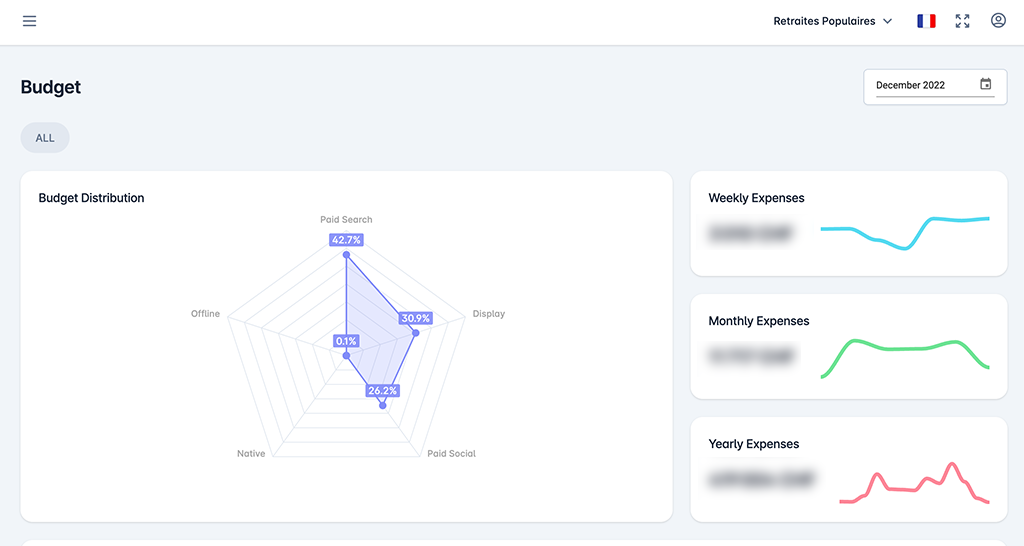Select the 26.2% Paid Social data point
The height and width of the screenshot is (546, 1024).
(x=383, y=406)
